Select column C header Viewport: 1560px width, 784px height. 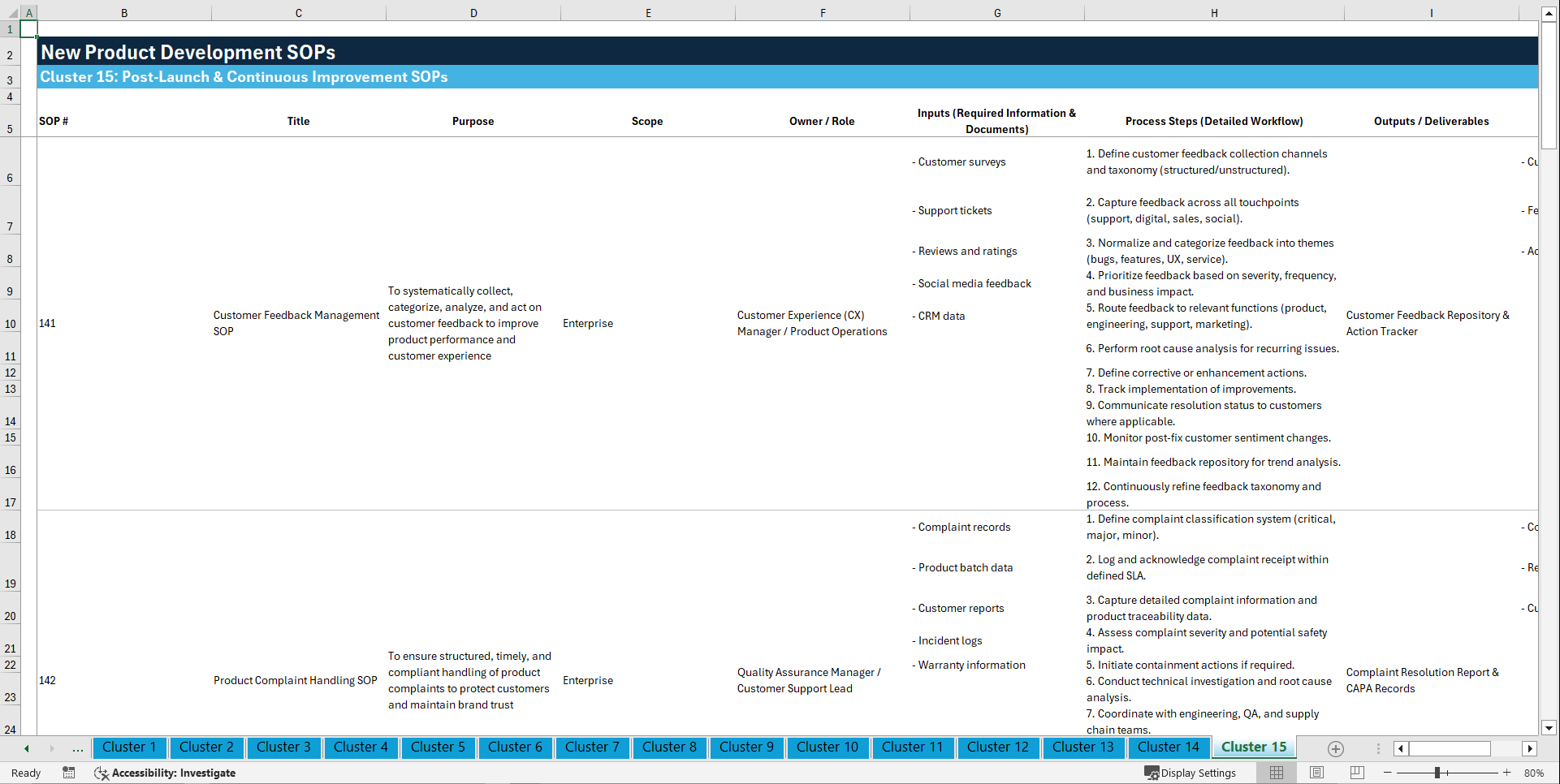click(x=299, y=13)
